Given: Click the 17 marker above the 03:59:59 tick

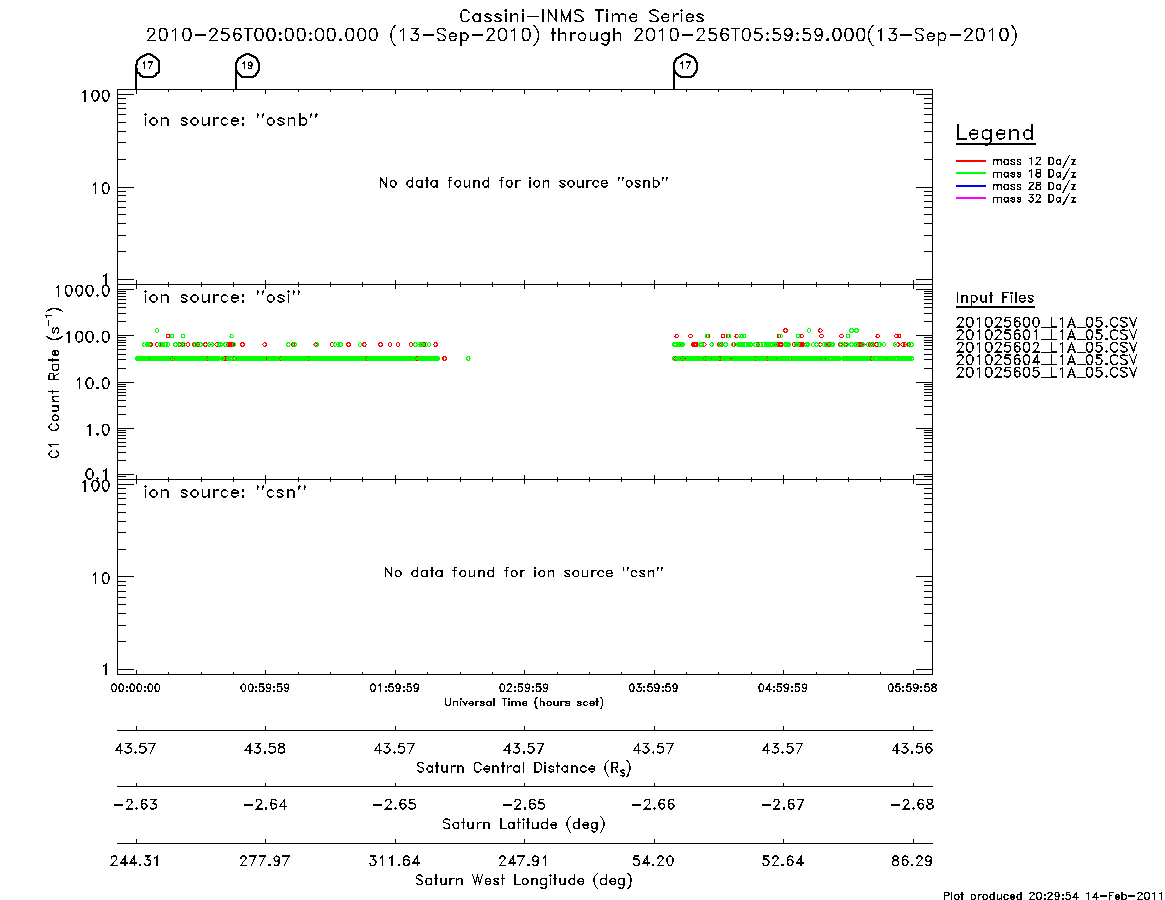Looking at the screenshot, I should pyautogui.click(x=685, y=65).
